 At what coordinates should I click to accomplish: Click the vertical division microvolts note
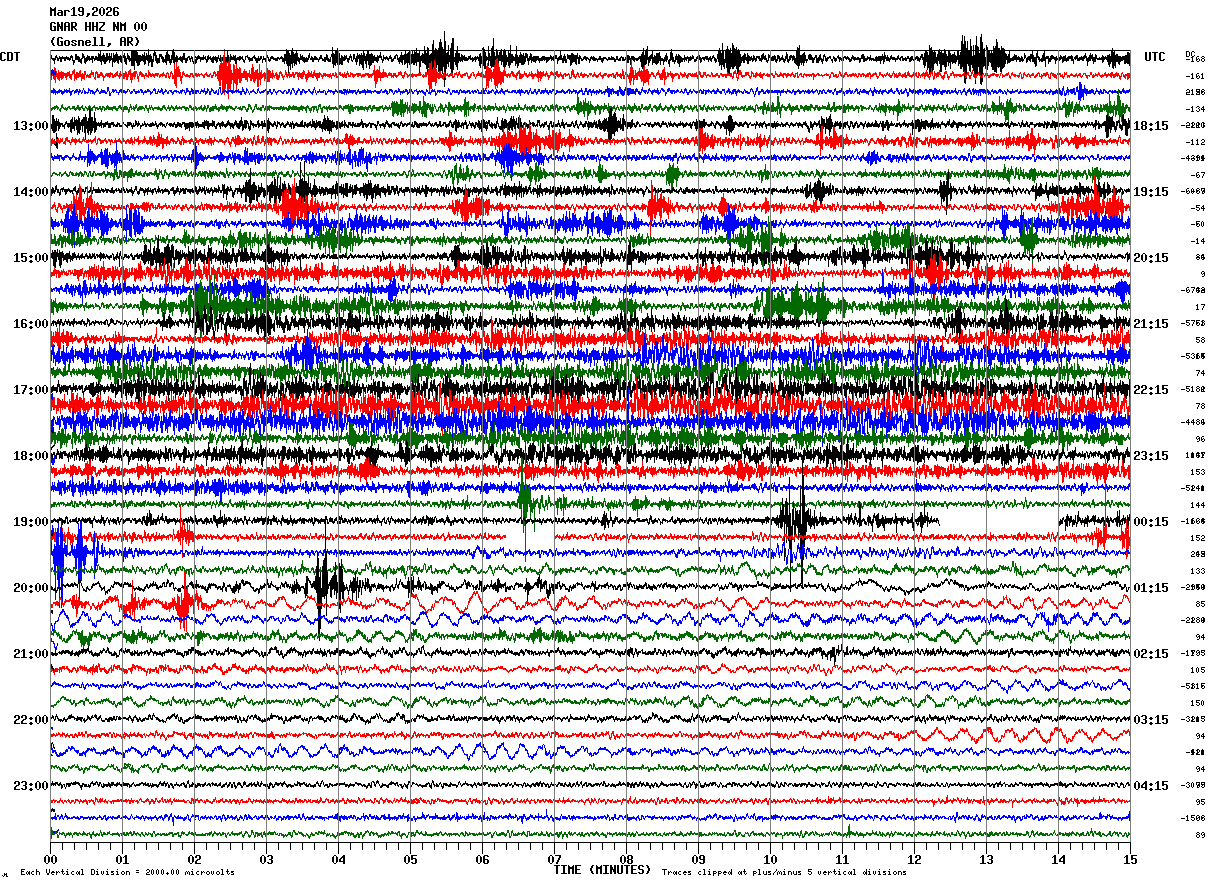tap(127, 873)
